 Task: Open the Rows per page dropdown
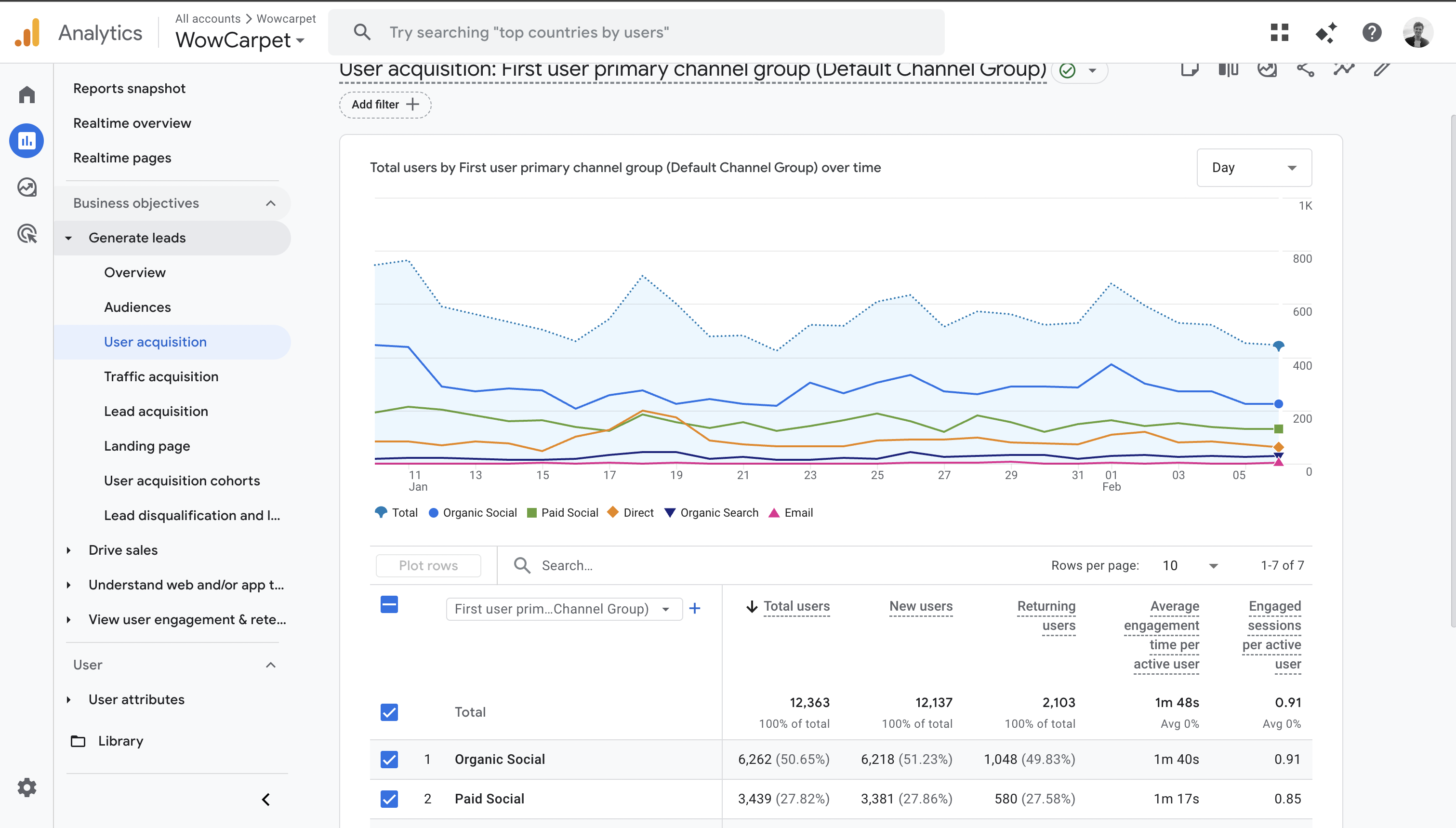pos(1190,565)
